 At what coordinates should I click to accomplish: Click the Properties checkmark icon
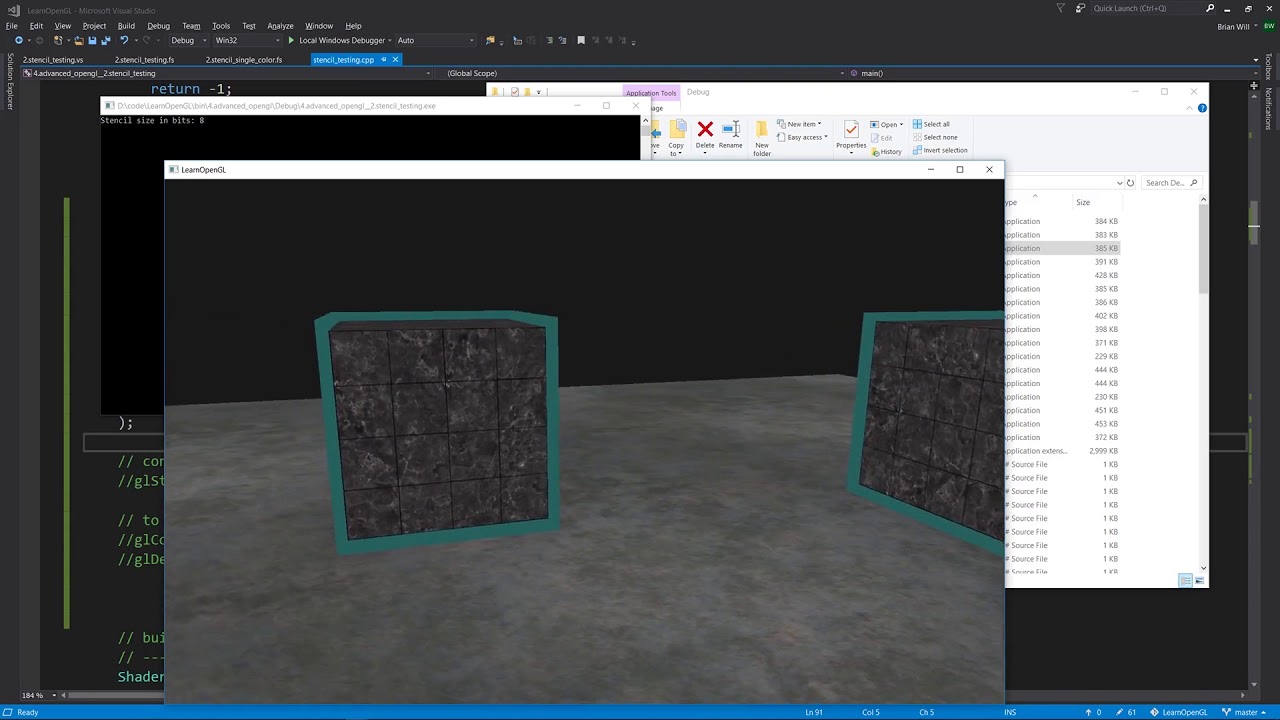[x=851, y=130]
